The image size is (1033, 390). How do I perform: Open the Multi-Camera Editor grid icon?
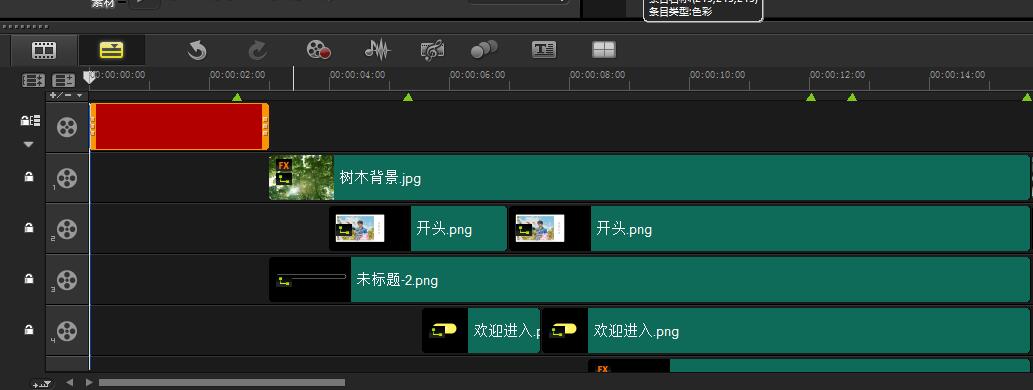(x=603, y=50)
